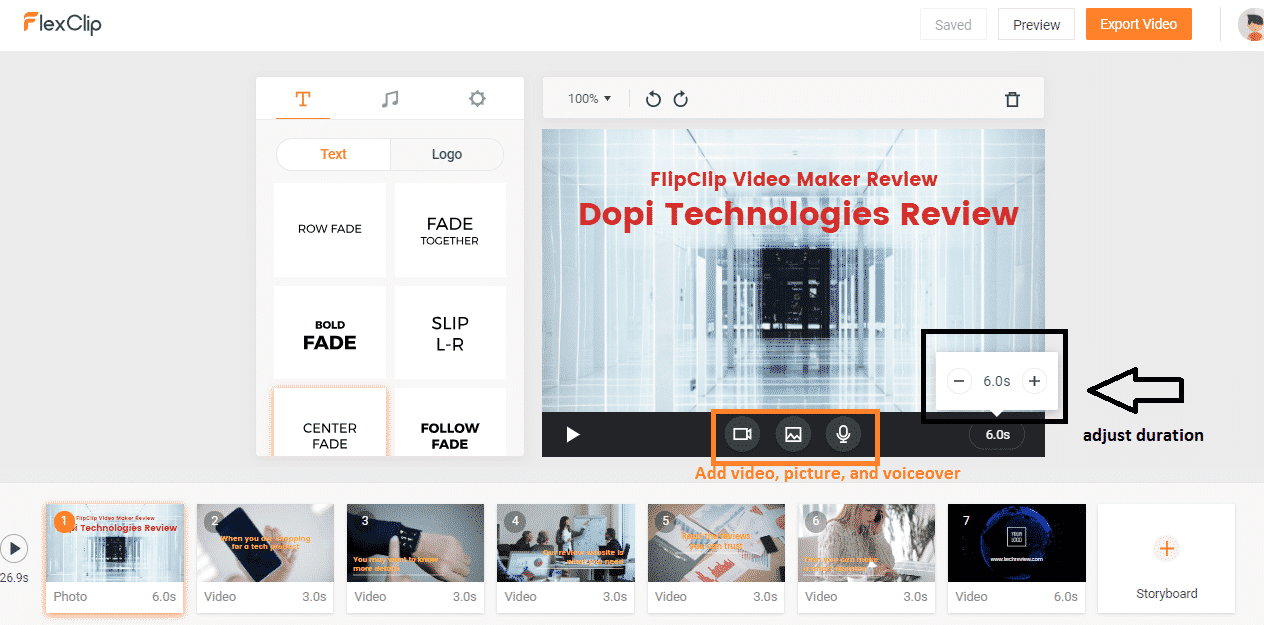Undo the last action
Viewport: 1264px width, 625px height.
(653, 99)
